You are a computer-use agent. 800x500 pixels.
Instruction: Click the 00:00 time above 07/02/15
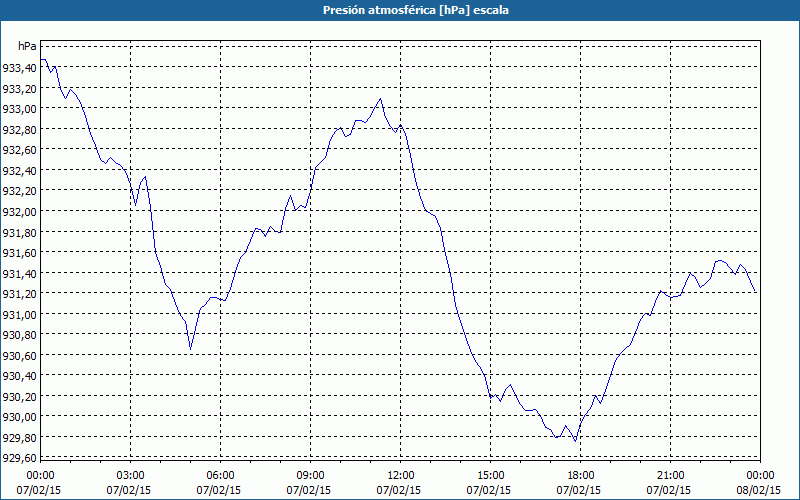point(40,476)
